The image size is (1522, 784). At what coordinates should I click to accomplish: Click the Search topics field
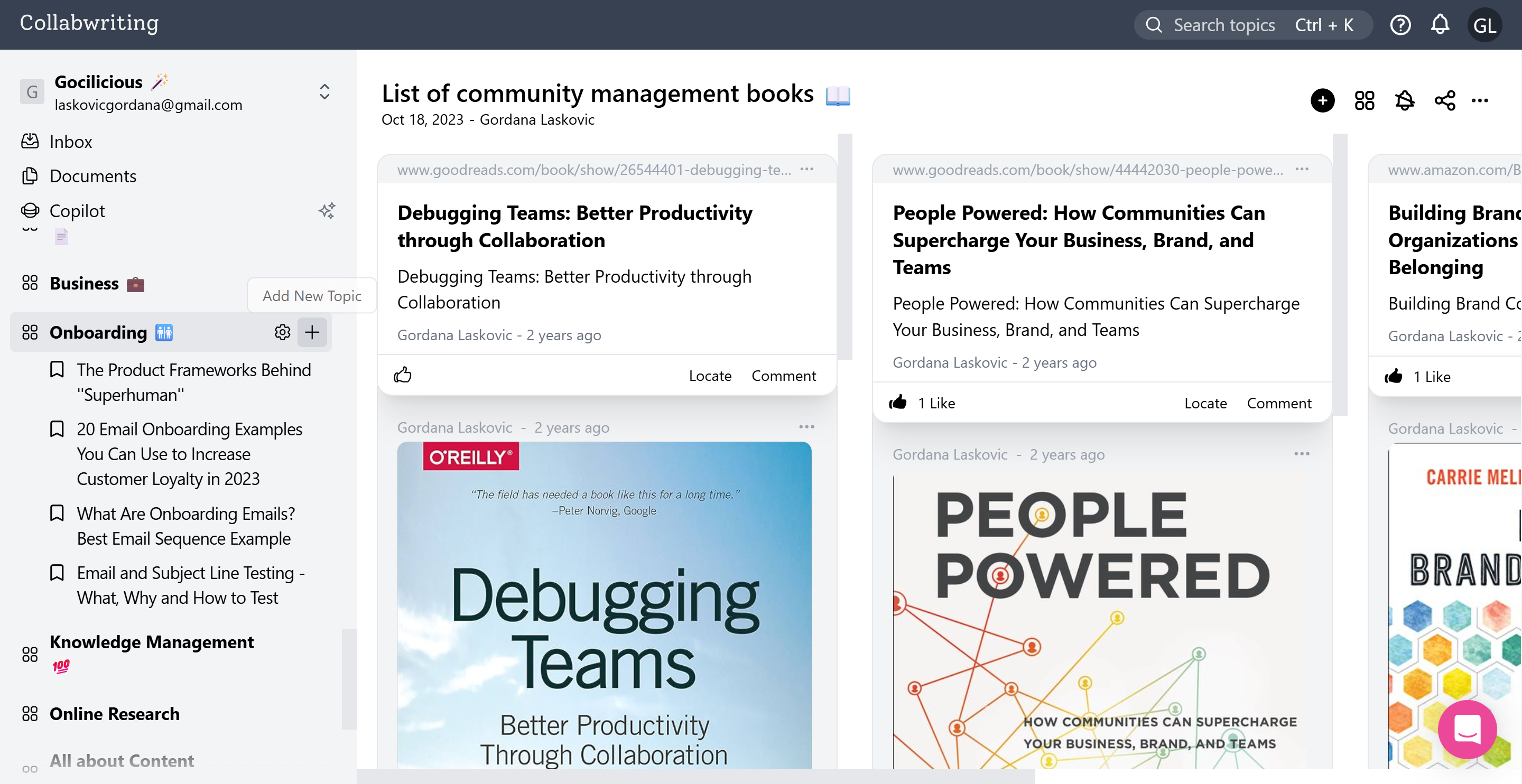[1252, 25]
